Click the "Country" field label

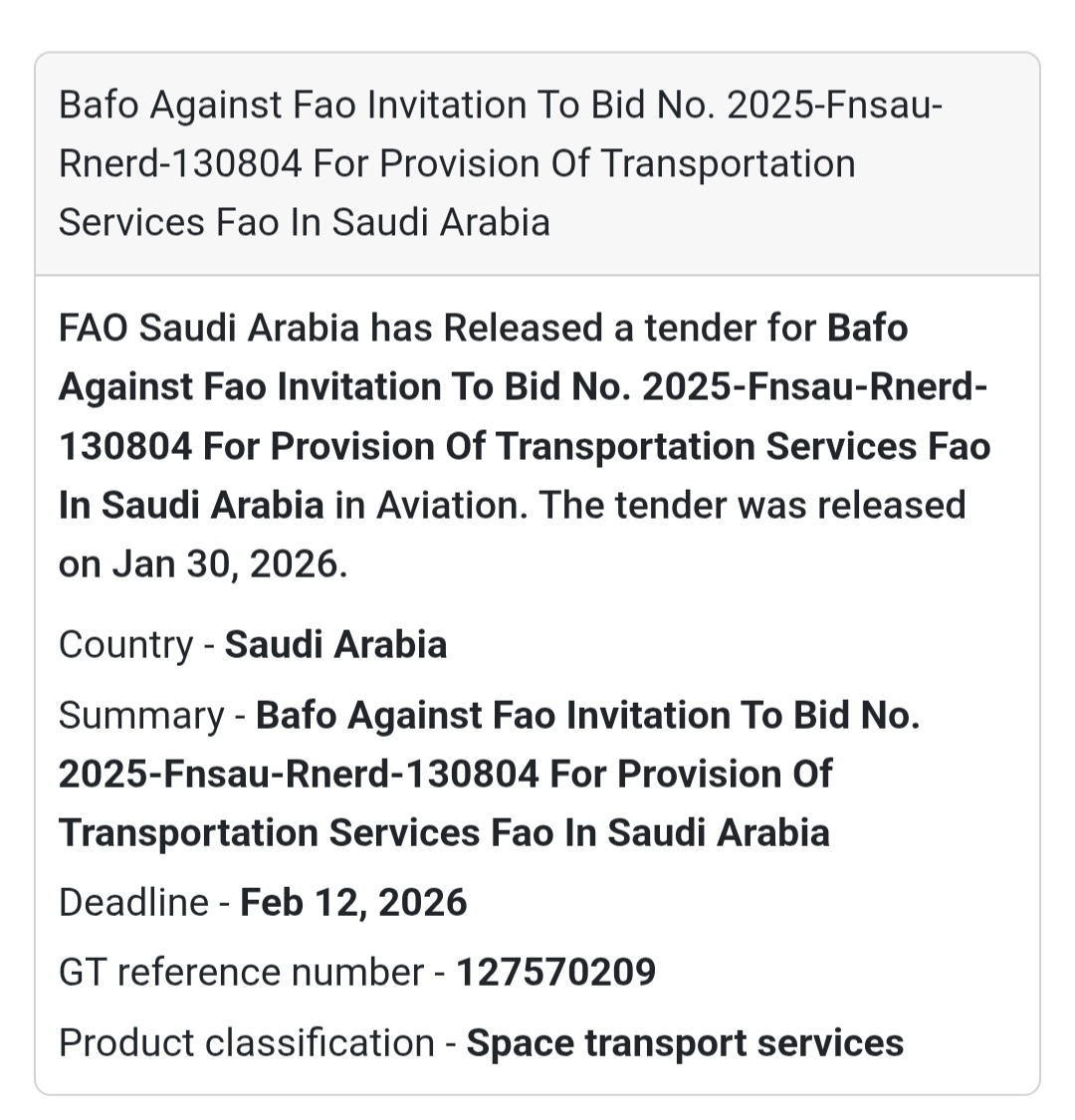125,644
